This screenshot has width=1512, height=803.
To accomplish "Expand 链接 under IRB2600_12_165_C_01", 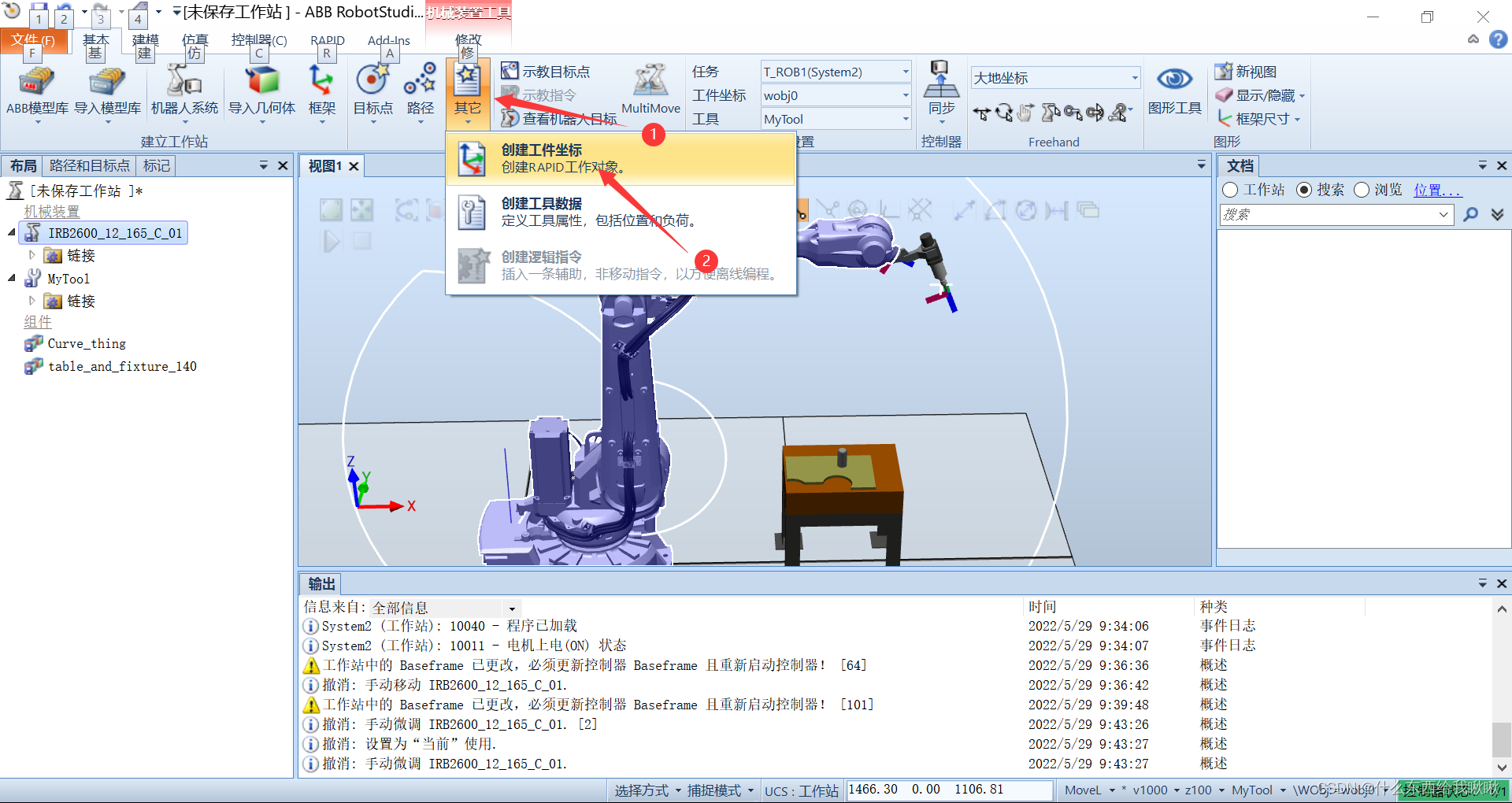I will click(x=31, y=255).
